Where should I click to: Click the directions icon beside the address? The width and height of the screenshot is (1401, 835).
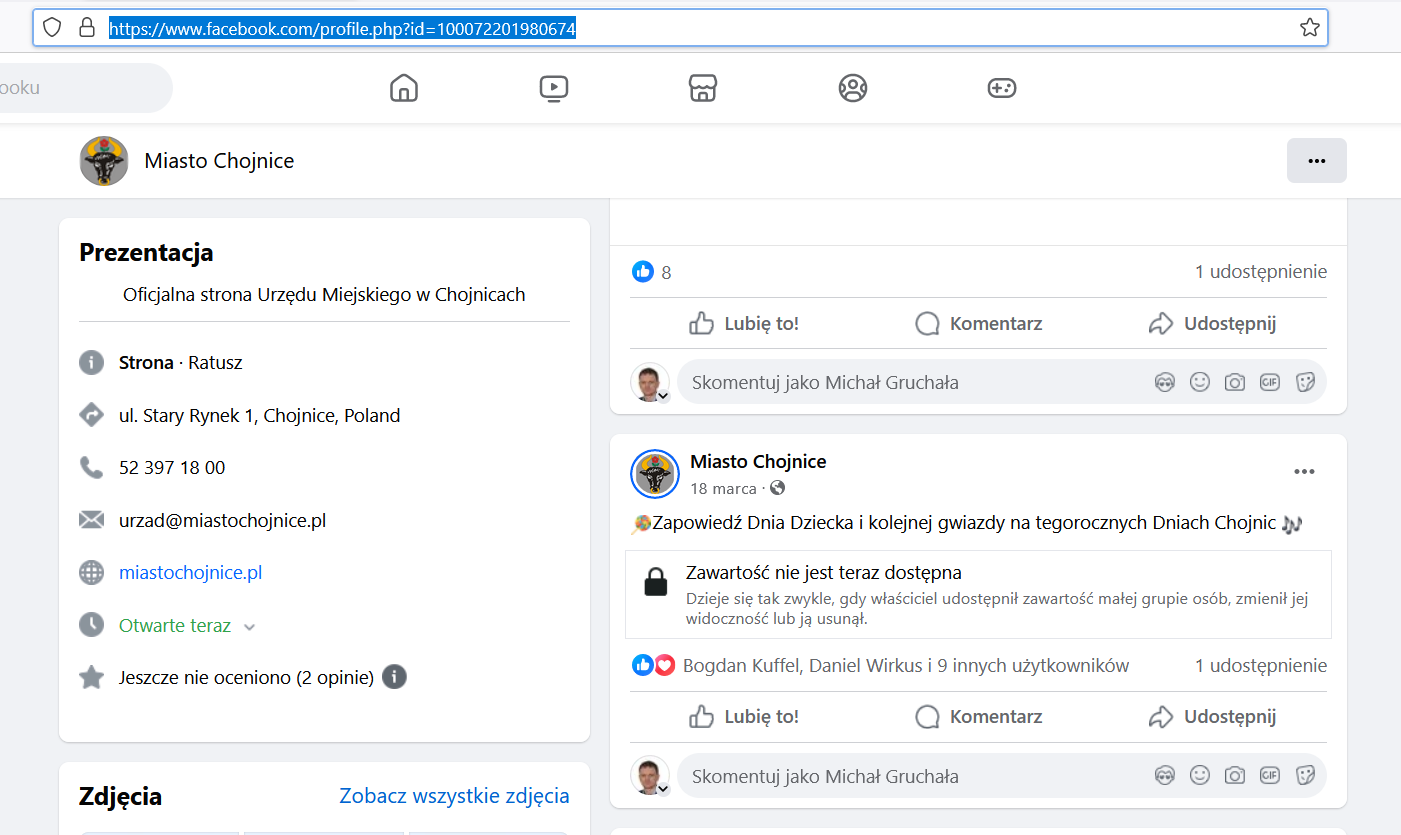tap(91, 415)
